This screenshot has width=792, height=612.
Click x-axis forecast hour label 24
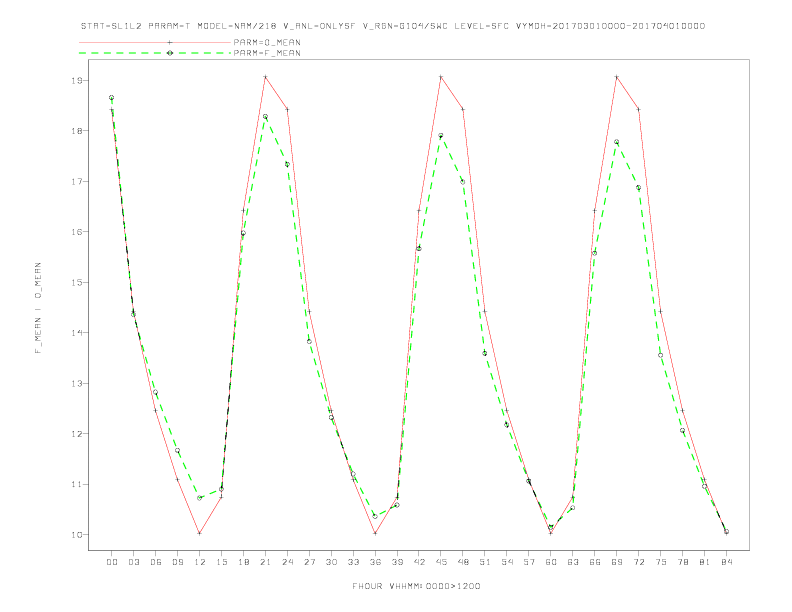[x=287, y=562]
